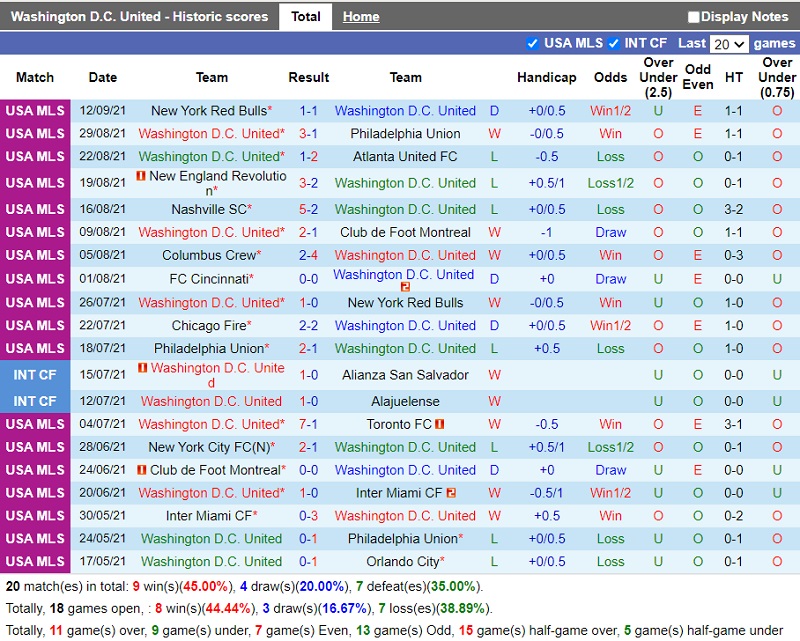Select the Columbus Crew team link
800x641 pixels.
coord(209,255)
